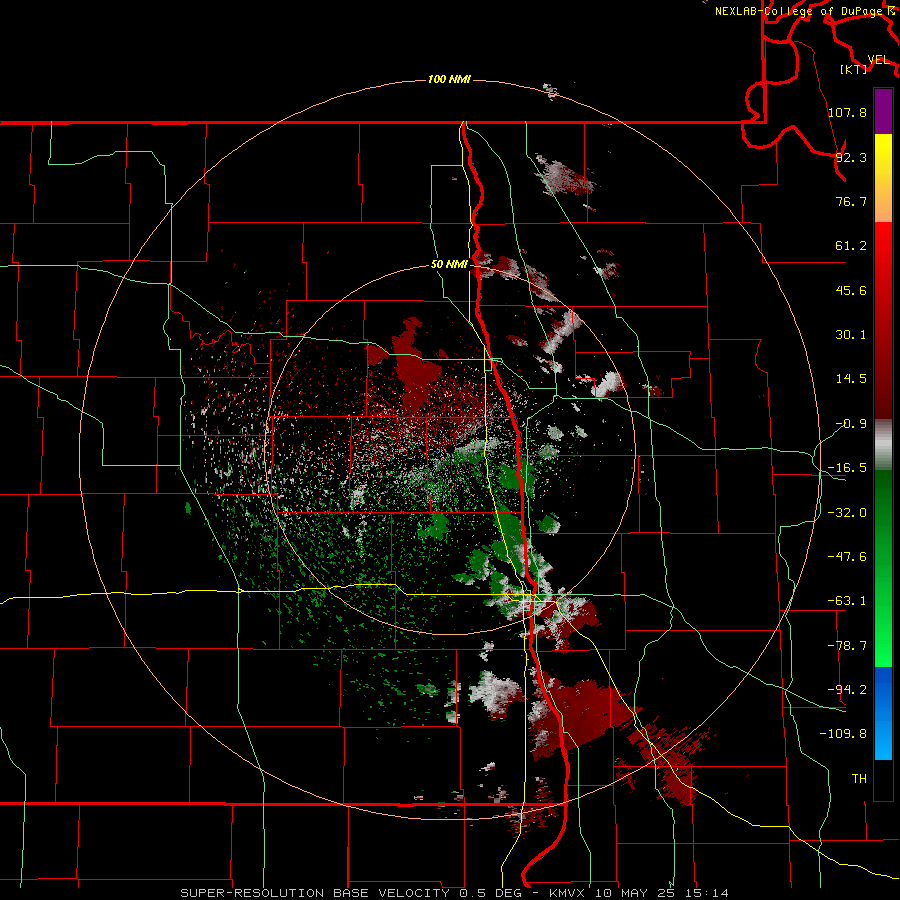Click the 15:14 timestamp
Image resolution: width=900 pixels, height=900 pixels.
pyautogui.click(x=708, y=893)
